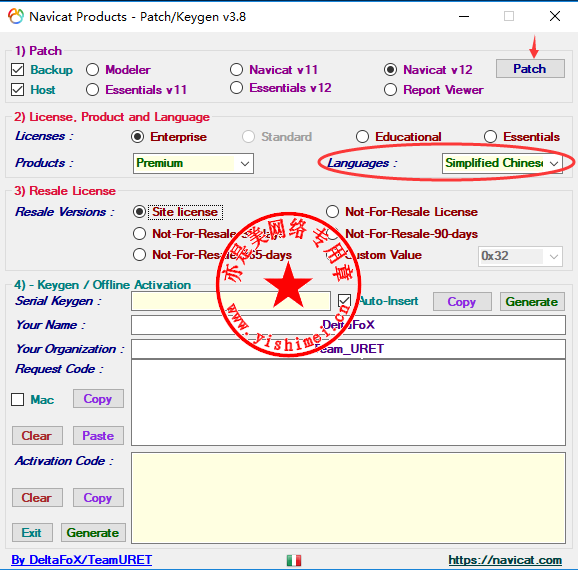Click inside the Request Code text area

348,403
